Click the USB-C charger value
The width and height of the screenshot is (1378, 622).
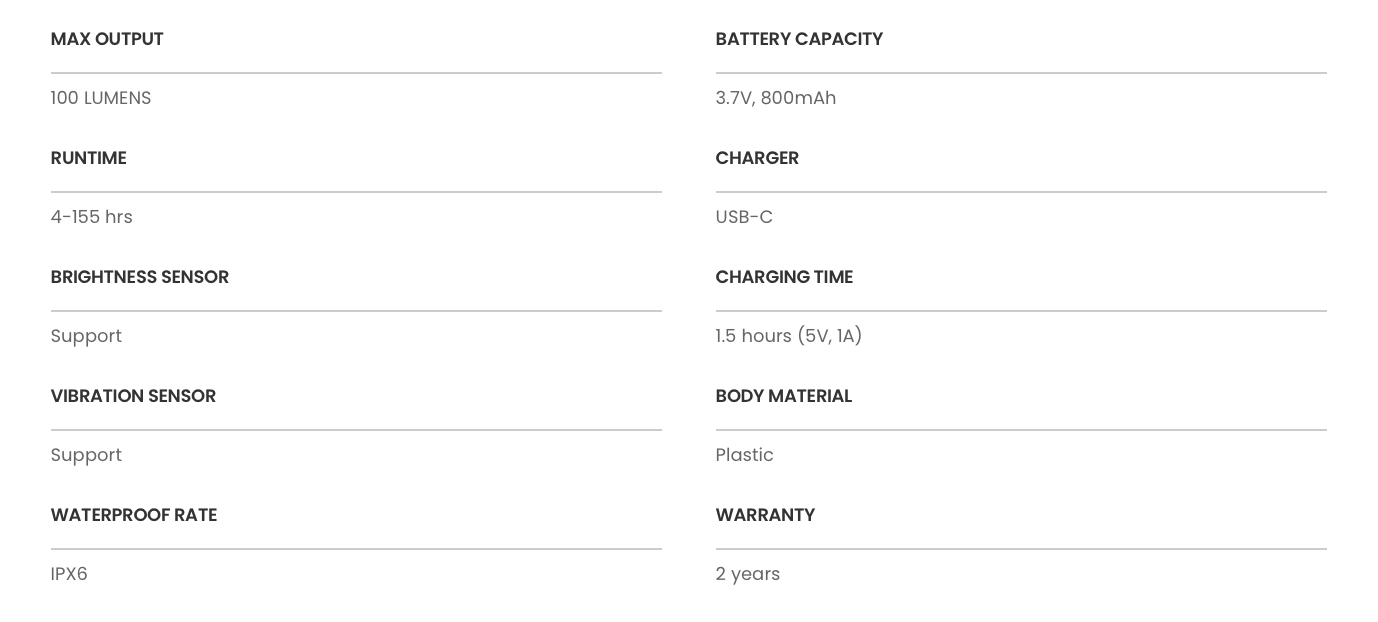pyautogui.click(x=744, y=217)
